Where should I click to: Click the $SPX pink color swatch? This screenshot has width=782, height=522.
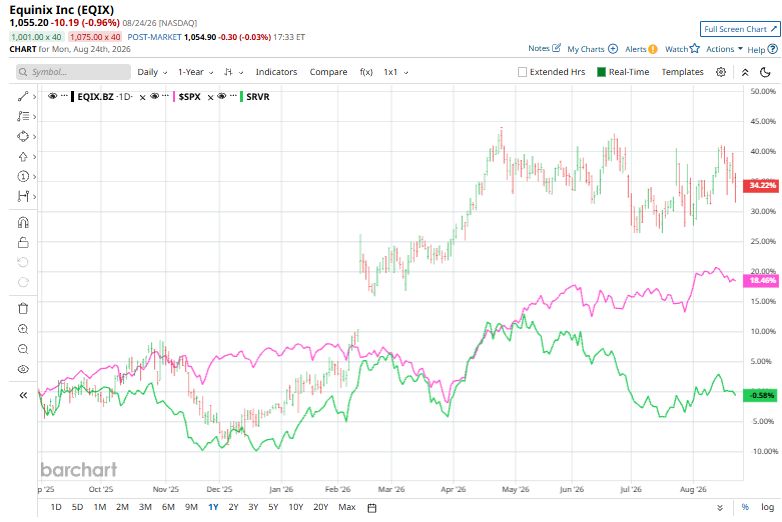click(174, 97)
